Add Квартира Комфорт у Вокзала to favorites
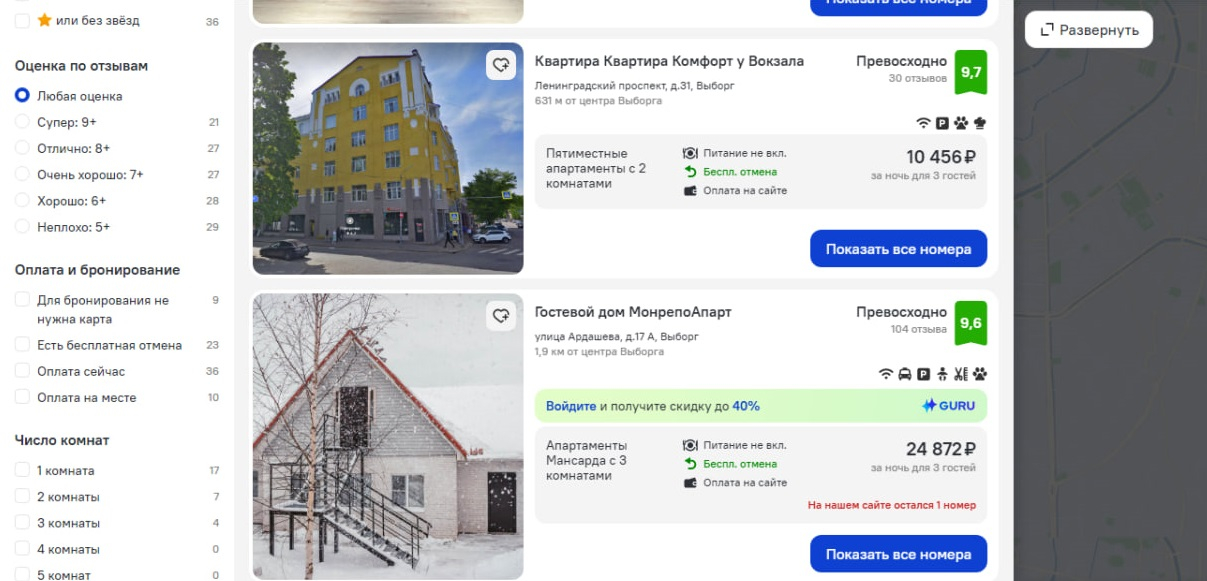The image size is (1207, 581). click(x=501, y=65)
